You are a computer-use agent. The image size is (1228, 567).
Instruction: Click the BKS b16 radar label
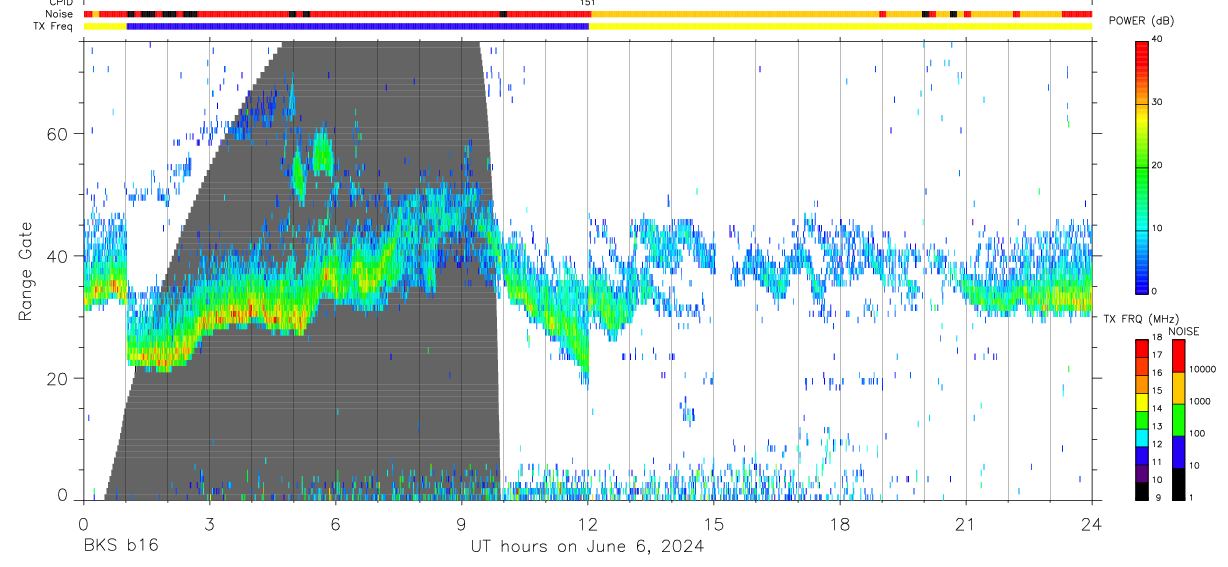click(119, 546)
